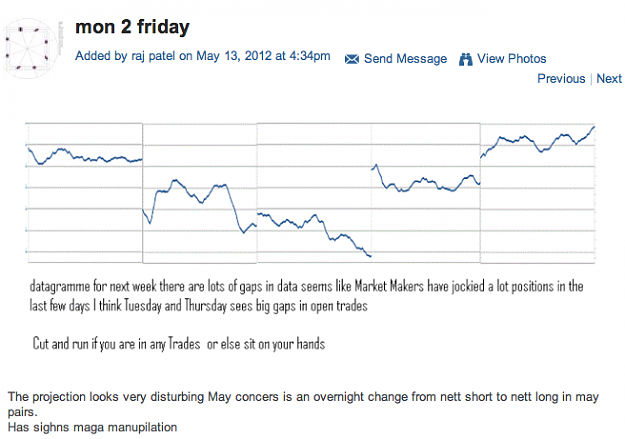The height and width of the screenshot is (439, 625).
Task: Click the first (Monday) chart panel
Action: [85, 193]
